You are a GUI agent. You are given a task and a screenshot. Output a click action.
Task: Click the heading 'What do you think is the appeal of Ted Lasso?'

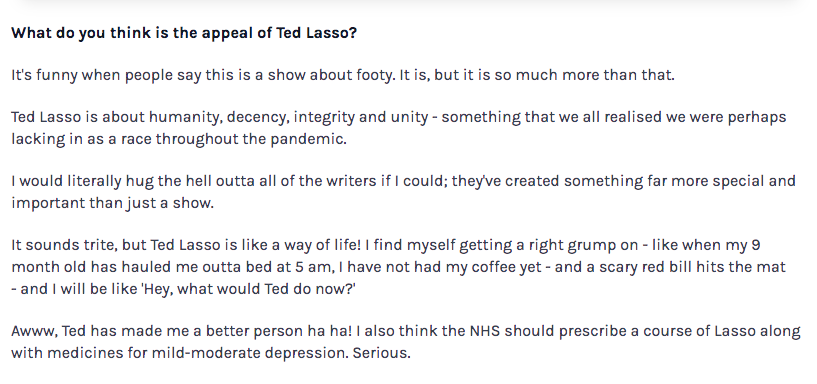tap(184, 33)
